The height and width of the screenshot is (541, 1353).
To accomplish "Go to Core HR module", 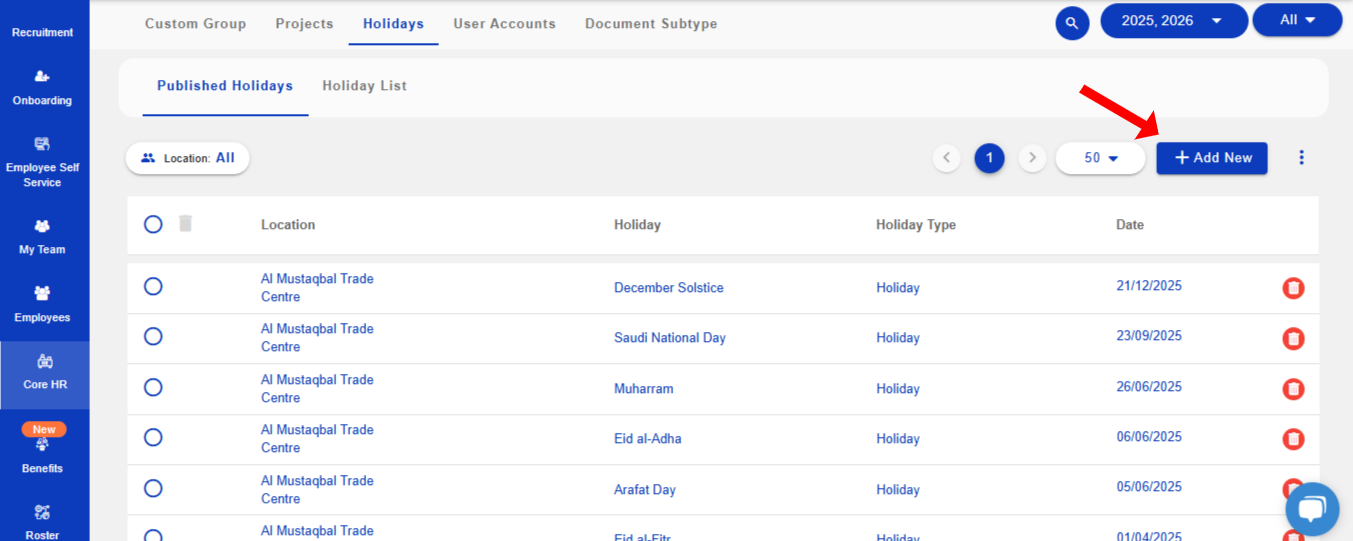I will click(44, 372).
